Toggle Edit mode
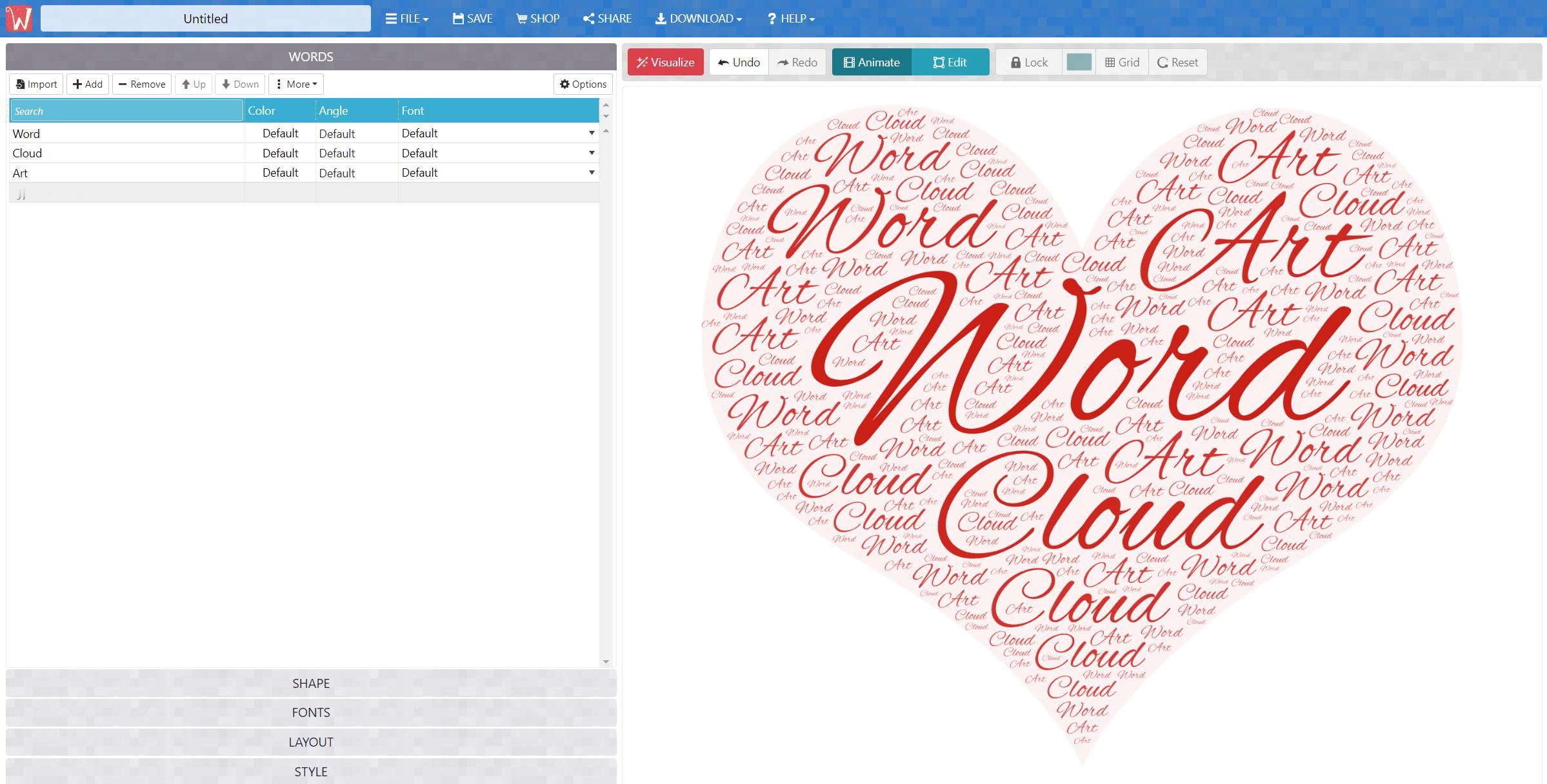1547x784 pixels. [950, 63]
